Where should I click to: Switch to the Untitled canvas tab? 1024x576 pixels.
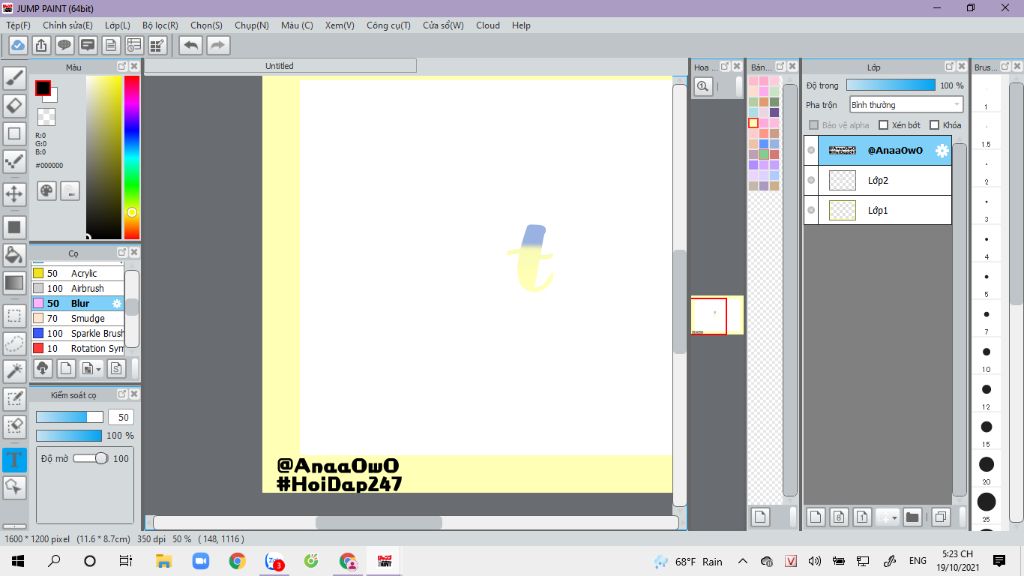[280, 66]
